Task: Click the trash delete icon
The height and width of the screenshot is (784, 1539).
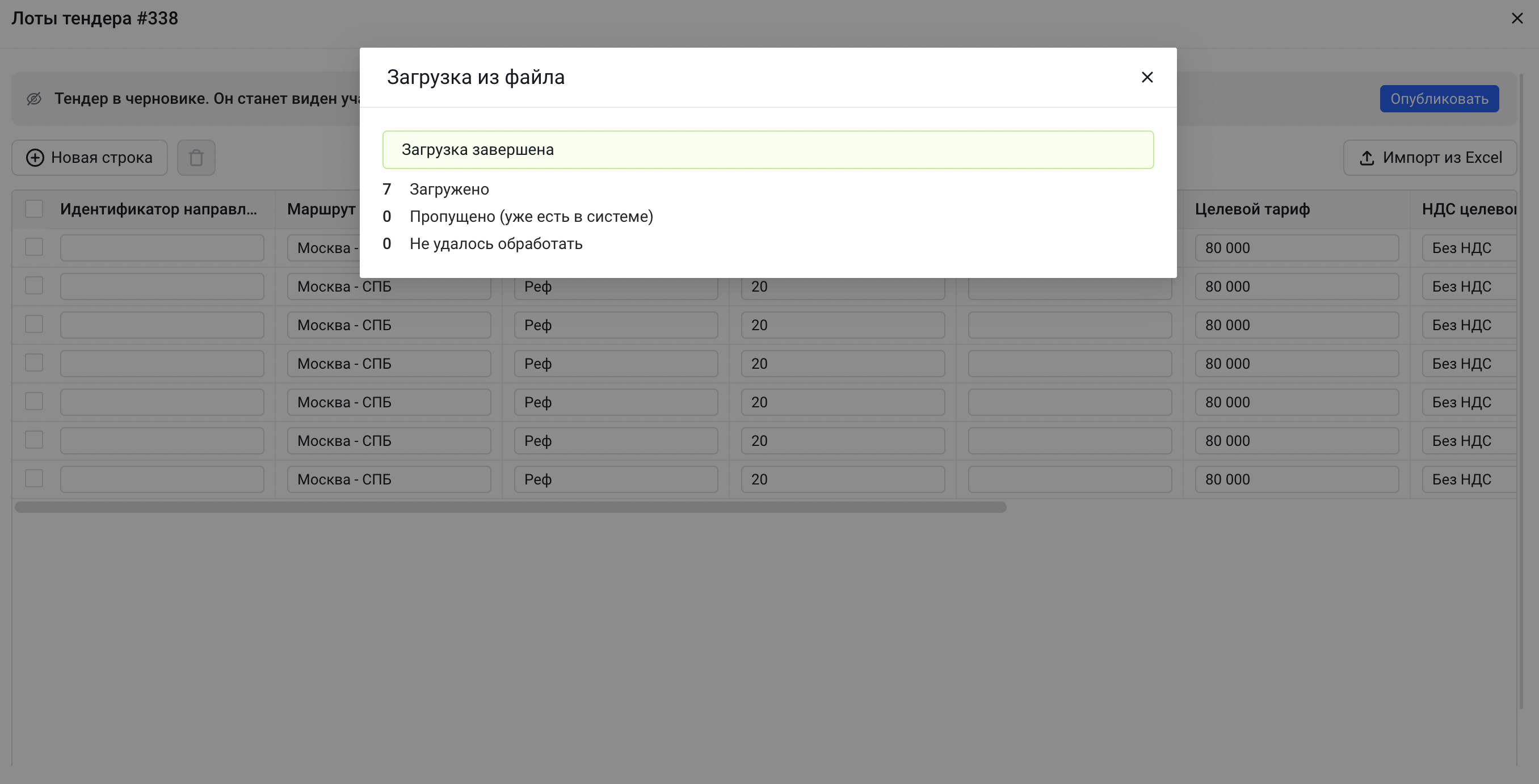Action: (x=196, y=158)
